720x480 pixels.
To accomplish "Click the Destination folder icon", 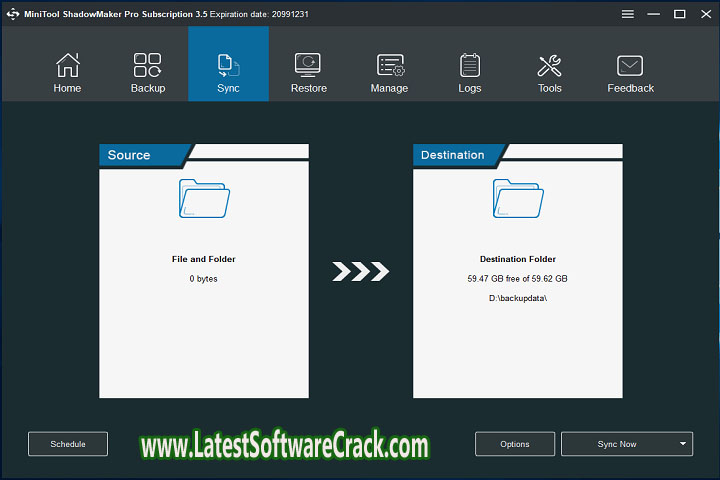I will click(x=518, y=198).
